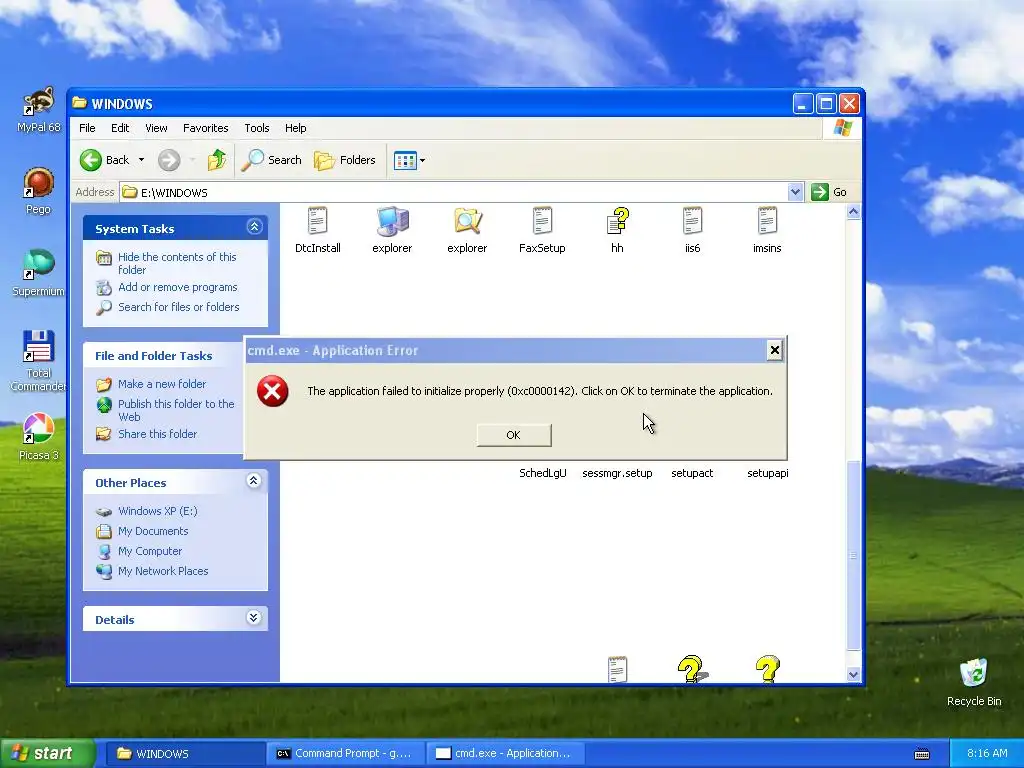This screenshot has width=1024, height=768.
Task: Select the FaxSetup file icon
Action: (542, 221)
